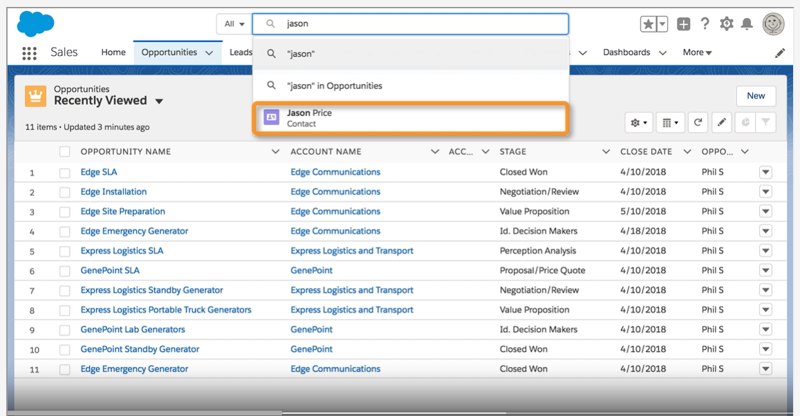The image size is (800, 416).
Task: Open the Help question mark icon
Action: [705, 23]
